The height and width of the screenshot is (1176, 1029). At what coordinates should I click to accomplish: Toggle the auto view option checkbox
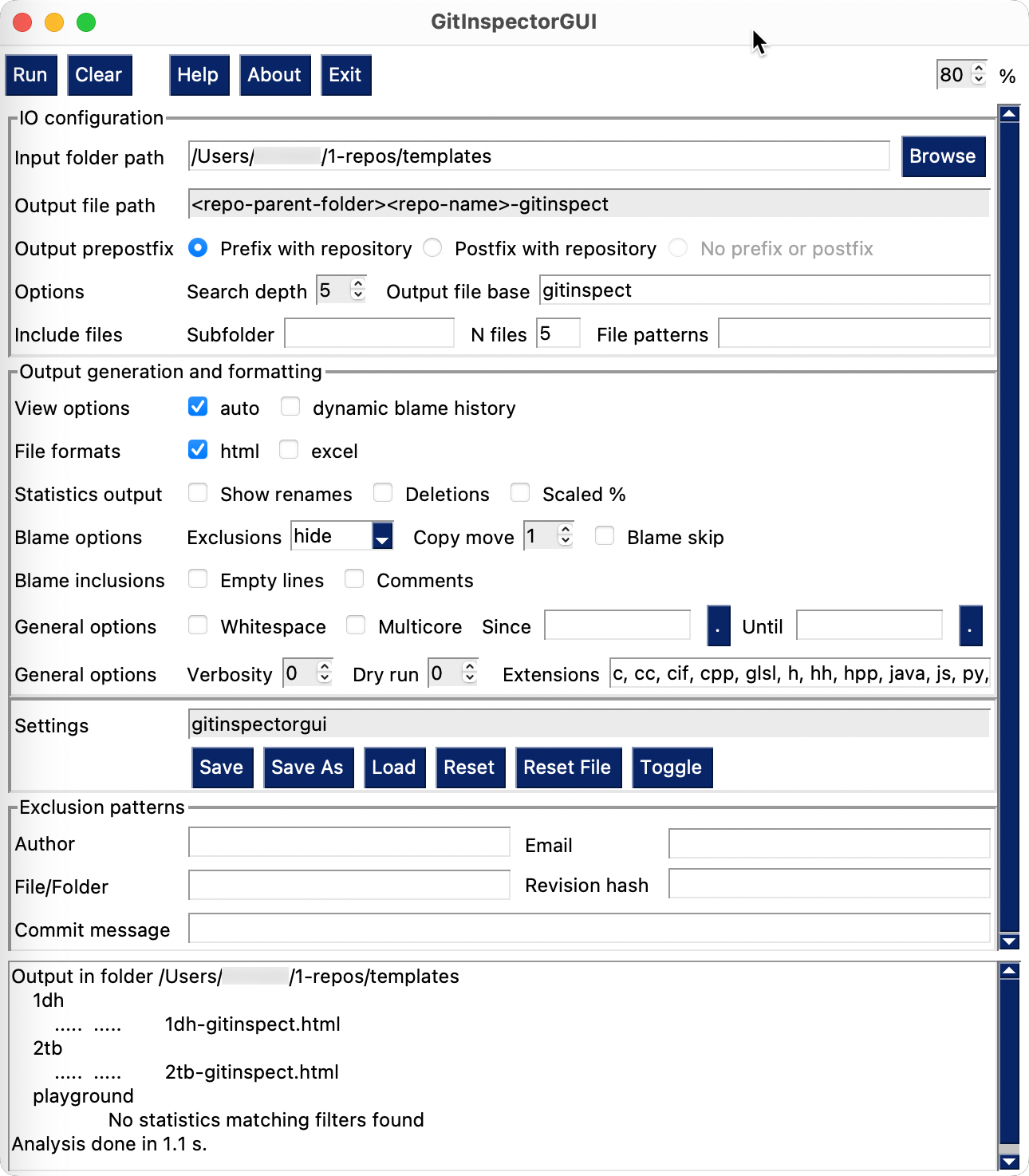click(198, 407)
